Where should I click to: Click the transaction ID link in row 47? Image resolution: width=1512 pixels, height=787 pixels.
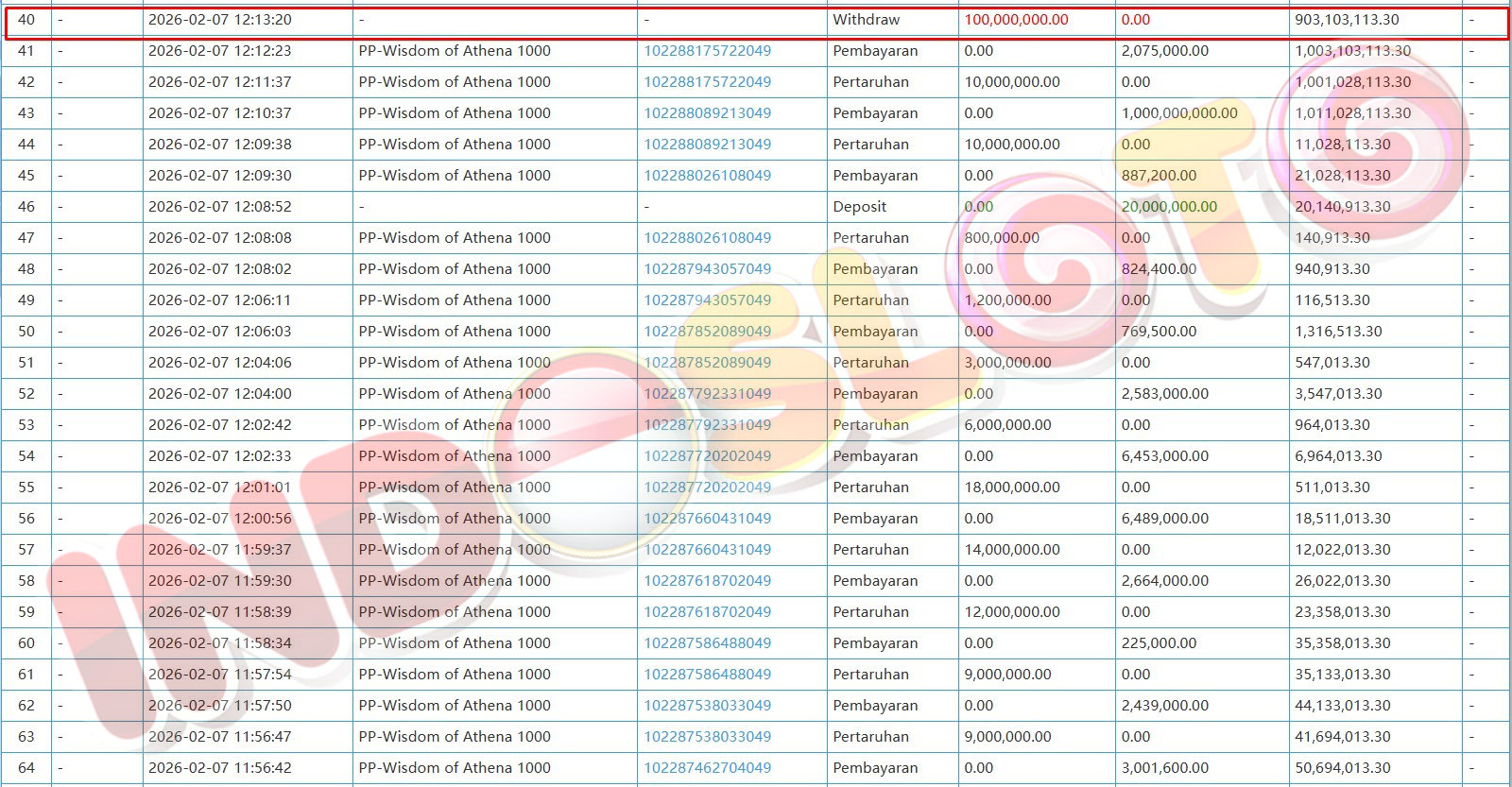point(707,238)
